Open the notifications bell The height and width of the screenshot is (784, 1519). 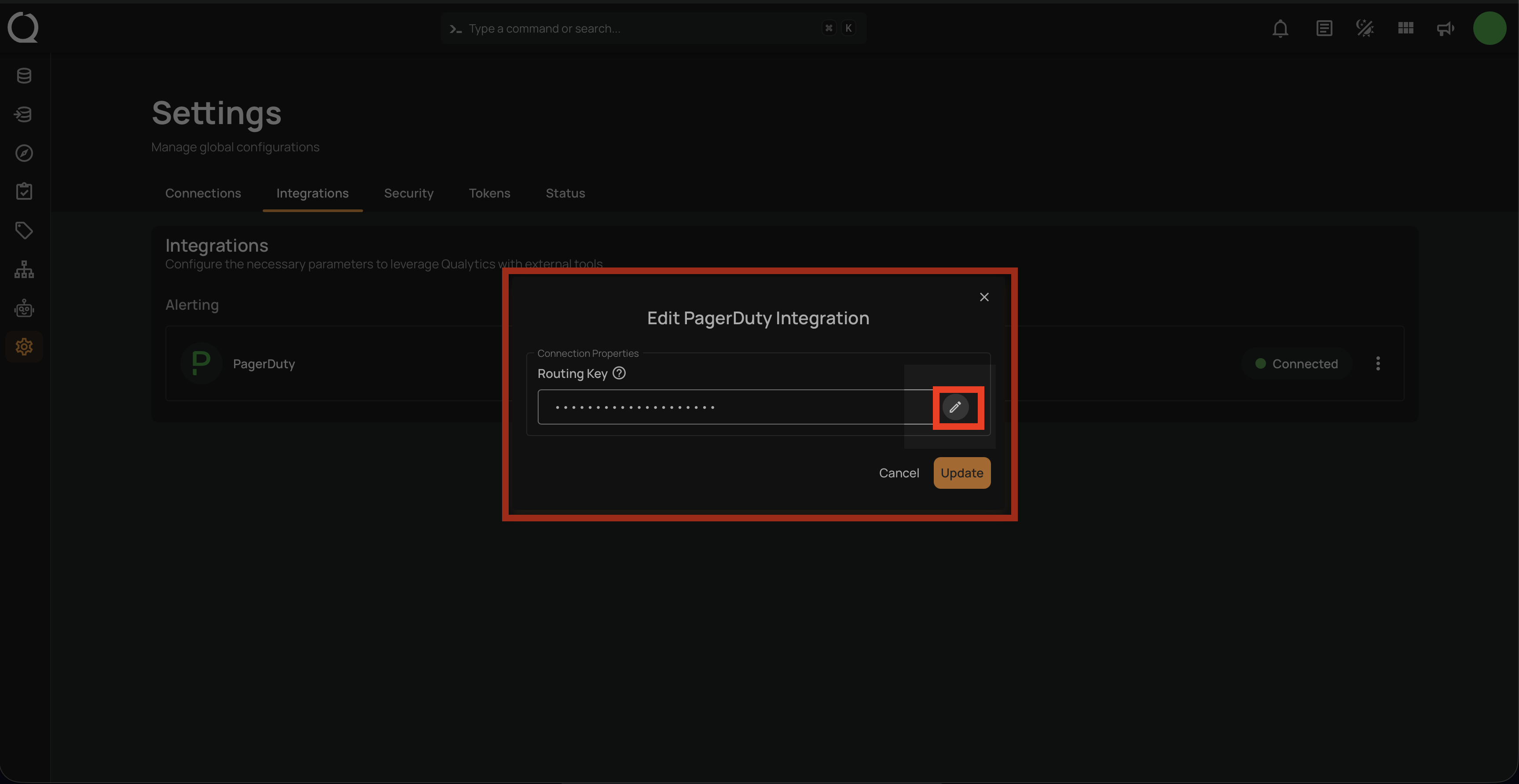point(1280,28)
